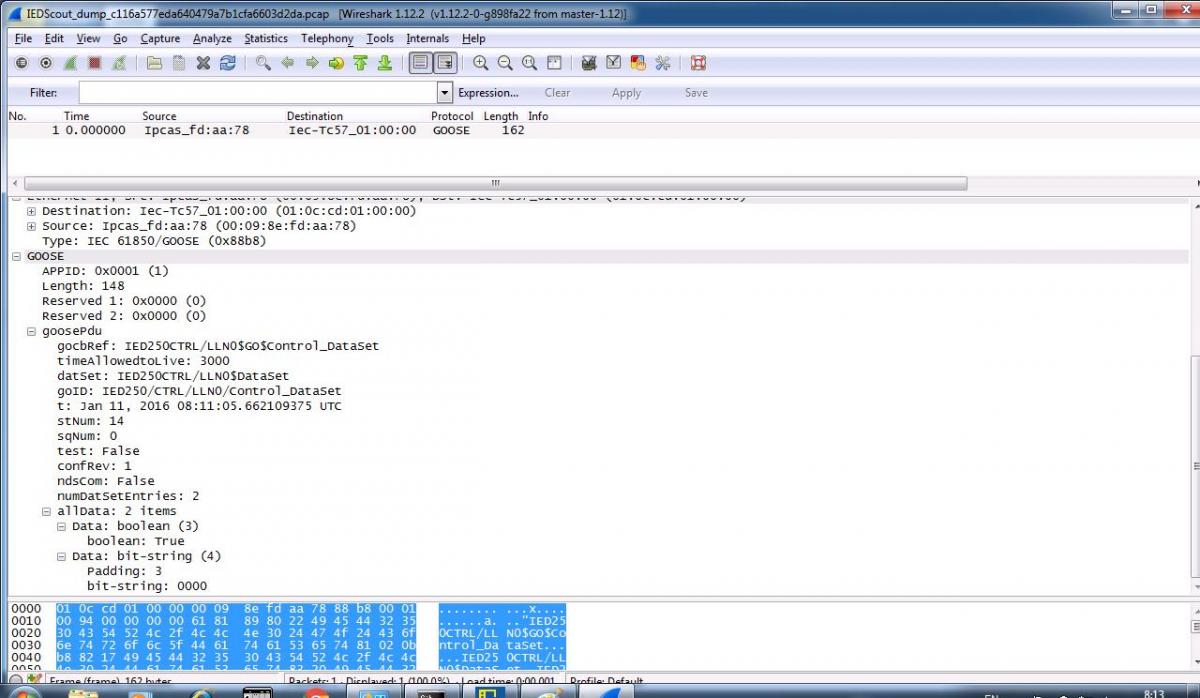Open preferences (wrench icon)
This screenshot has height=698, width=1200.
point(662,63)
